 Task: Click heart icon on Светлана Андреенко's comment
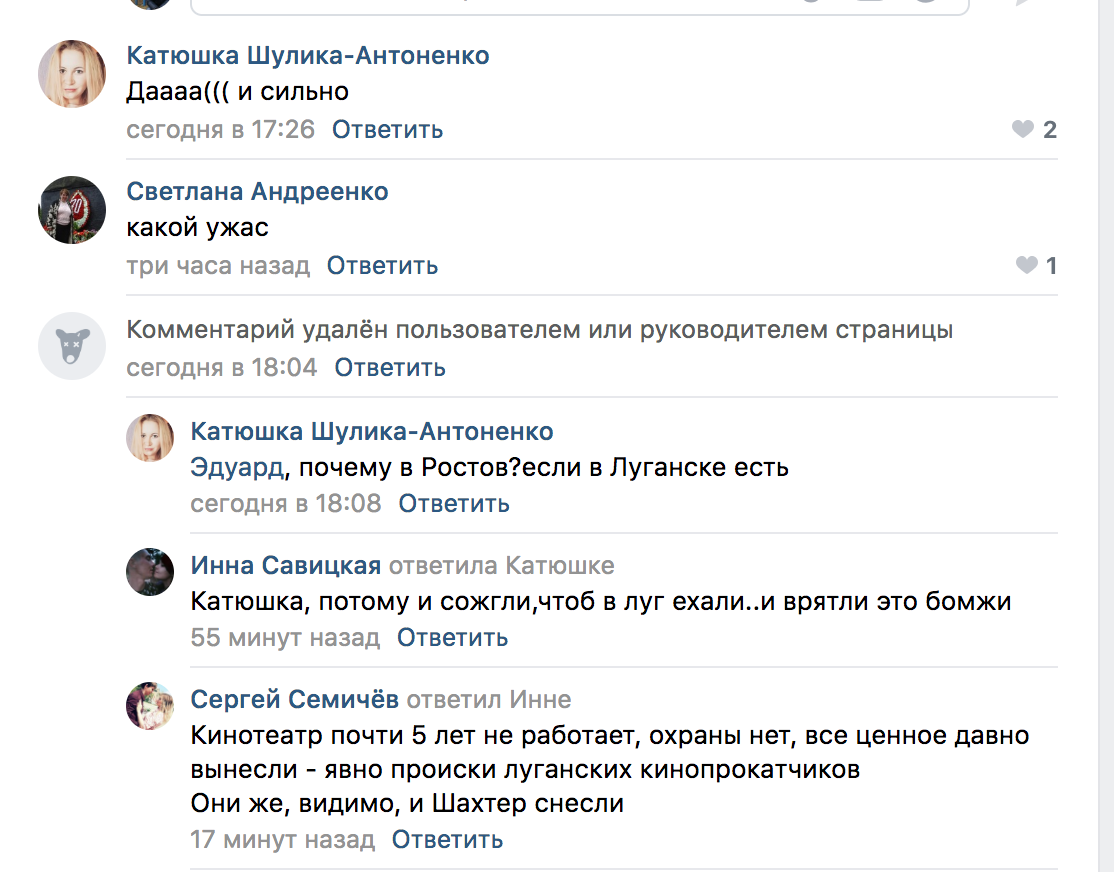(x=1027, y=265)
